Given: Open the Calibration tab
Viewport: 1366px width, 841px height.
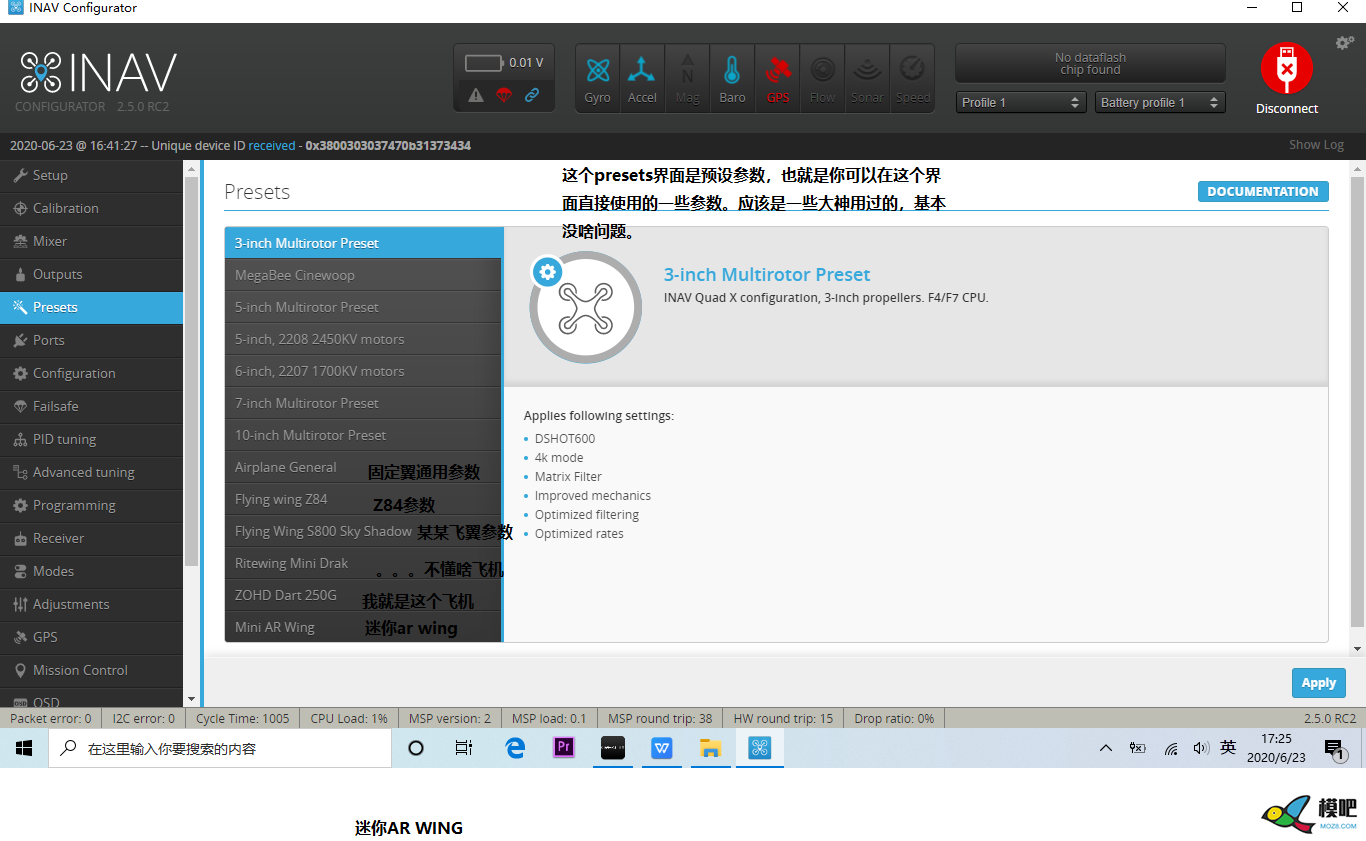Looking at the screenshot, I should coord(91,208).
